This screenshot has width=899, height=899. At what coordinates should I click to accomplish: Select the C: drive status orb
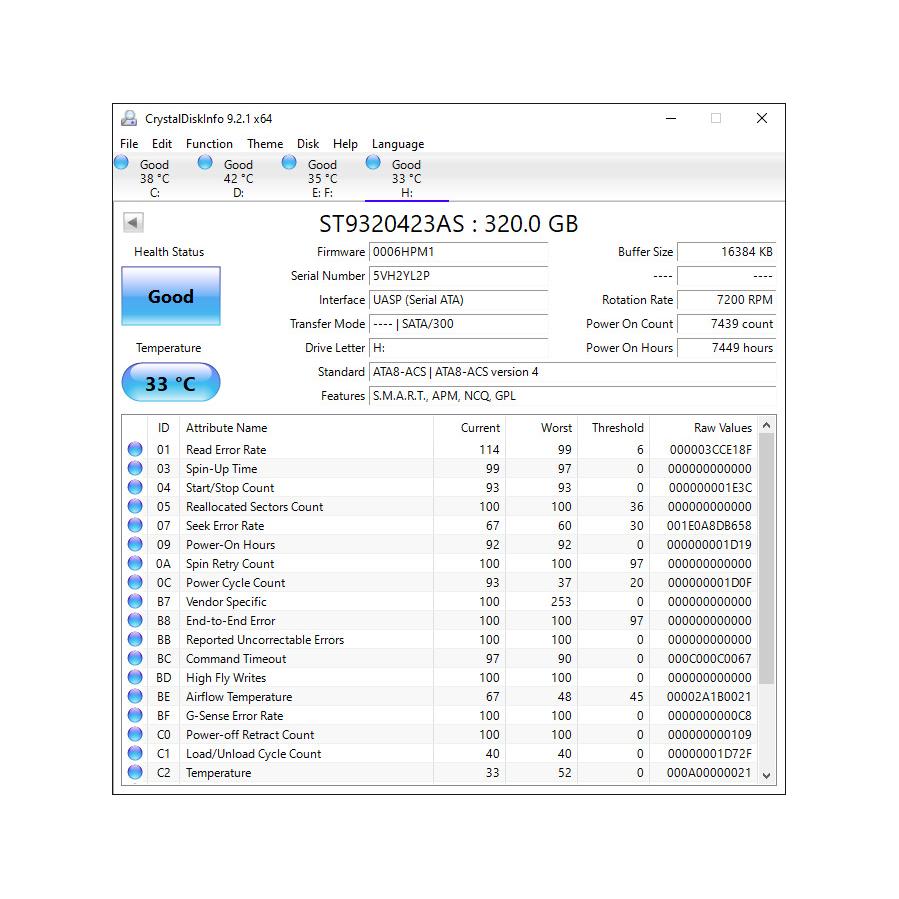tap(122, 163)
